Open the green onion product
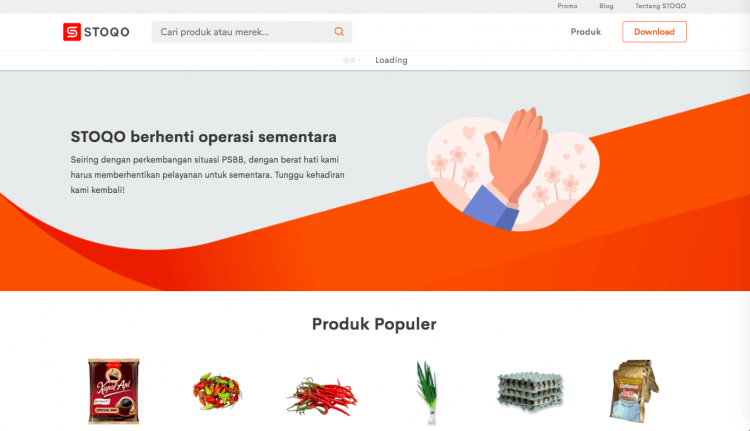Image resolution: width=750 pixels, height=431 pixels. tap(426, 392)
